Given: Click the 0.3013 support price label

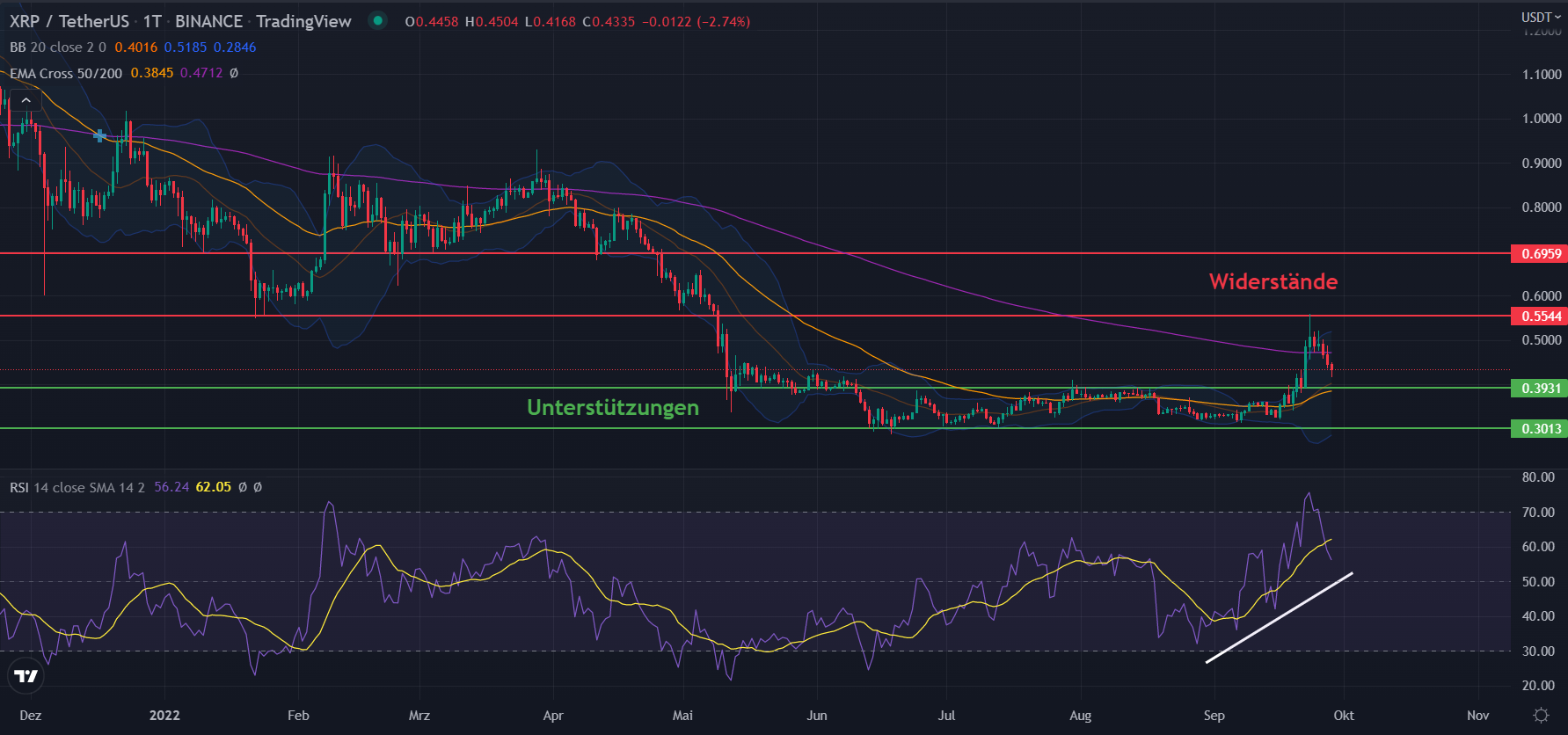Looking at the screenshot, I should tap(1538, 429).
